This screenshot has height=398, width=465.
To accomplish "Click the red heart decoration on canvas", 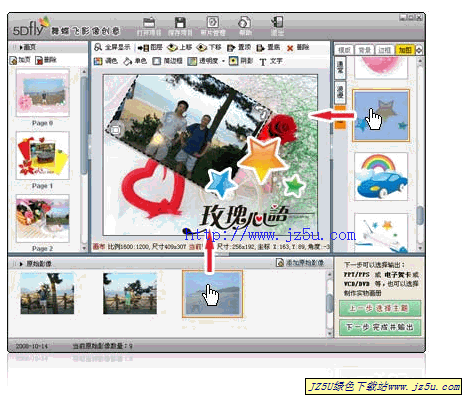I will pos(152,192).
